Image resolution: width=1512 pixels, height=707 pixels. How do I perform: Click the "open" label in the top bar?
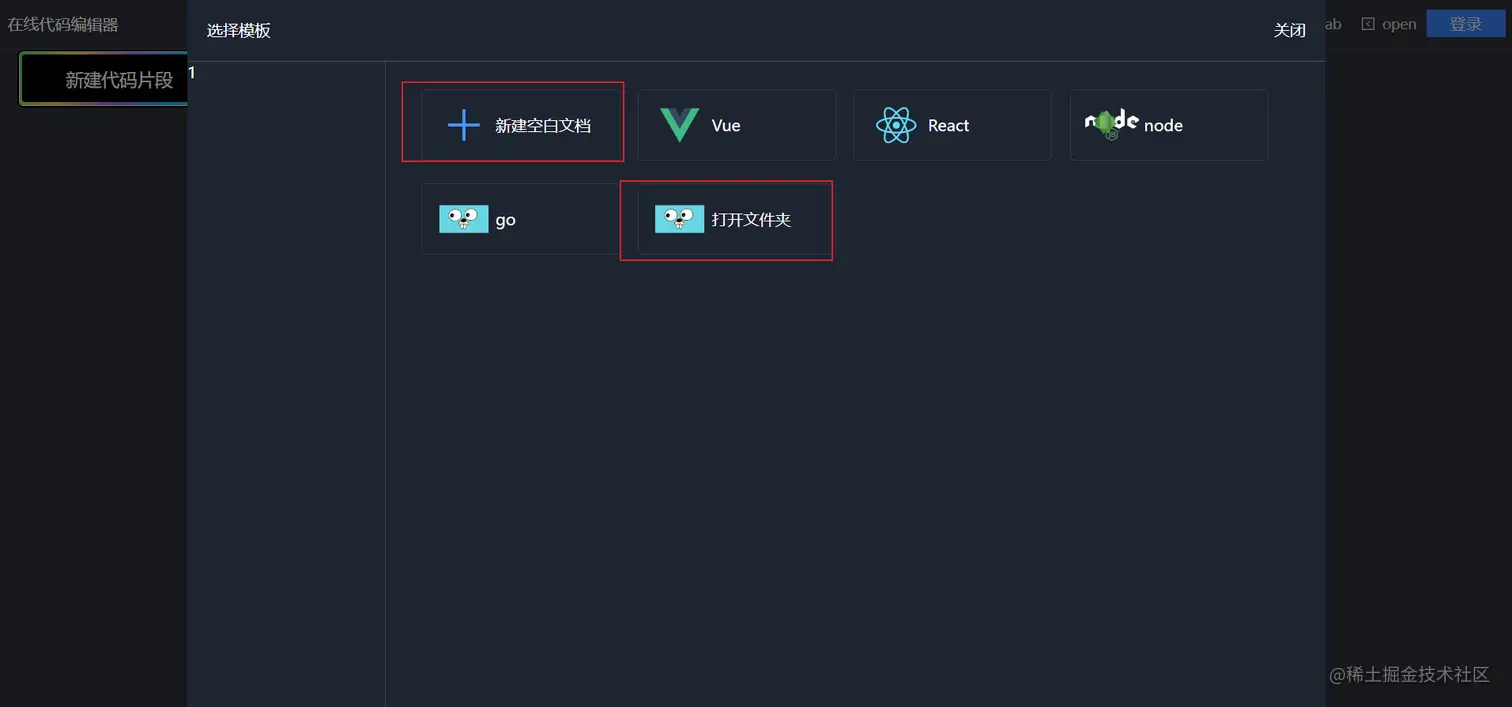pos(1399,24)
